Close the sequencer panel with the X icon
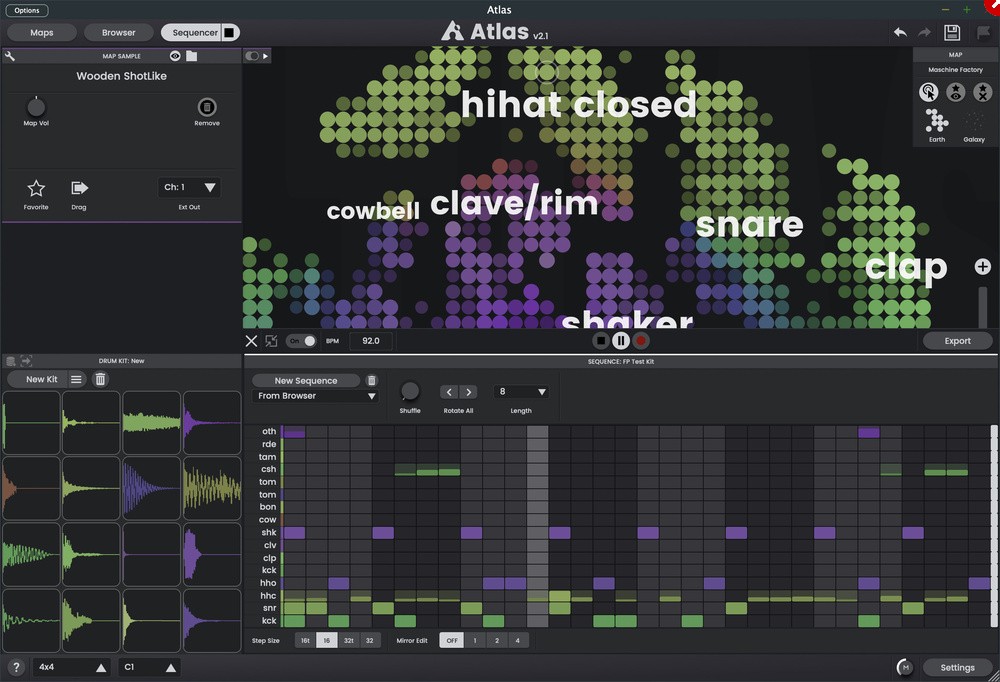1000x682 pixels. coord(251,341)
